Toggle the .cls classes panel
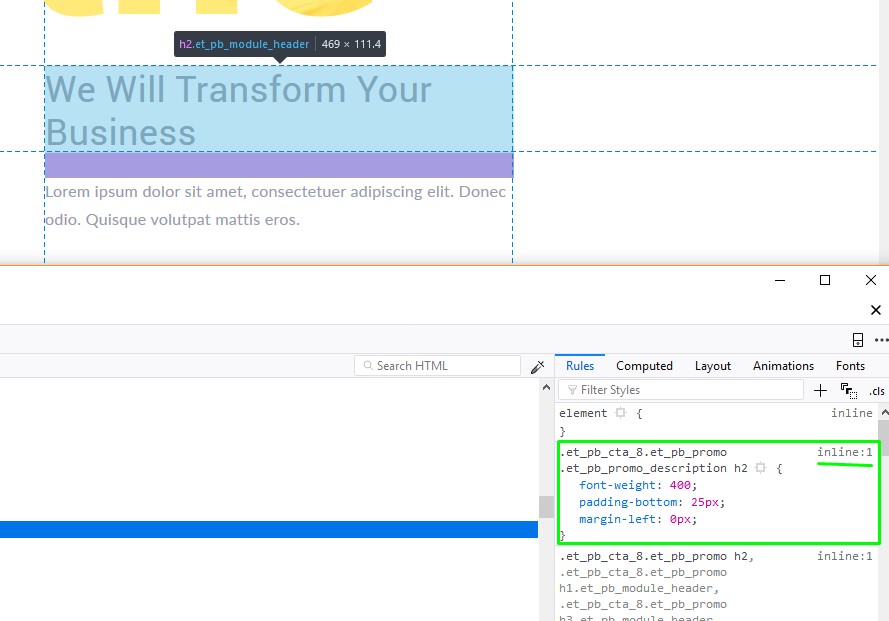The width and height of the screenshot is (889, 621). pyautogui.click(x=876, y=391)
